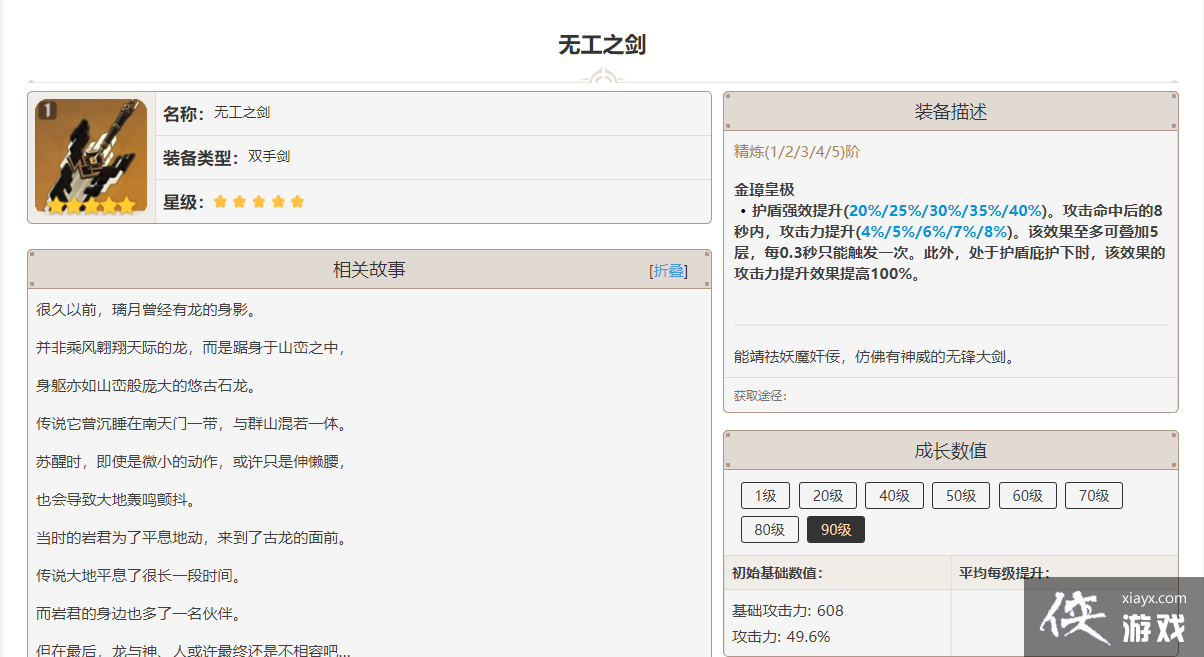
Task: Select the 40级 level button
Action: (894, 495)
